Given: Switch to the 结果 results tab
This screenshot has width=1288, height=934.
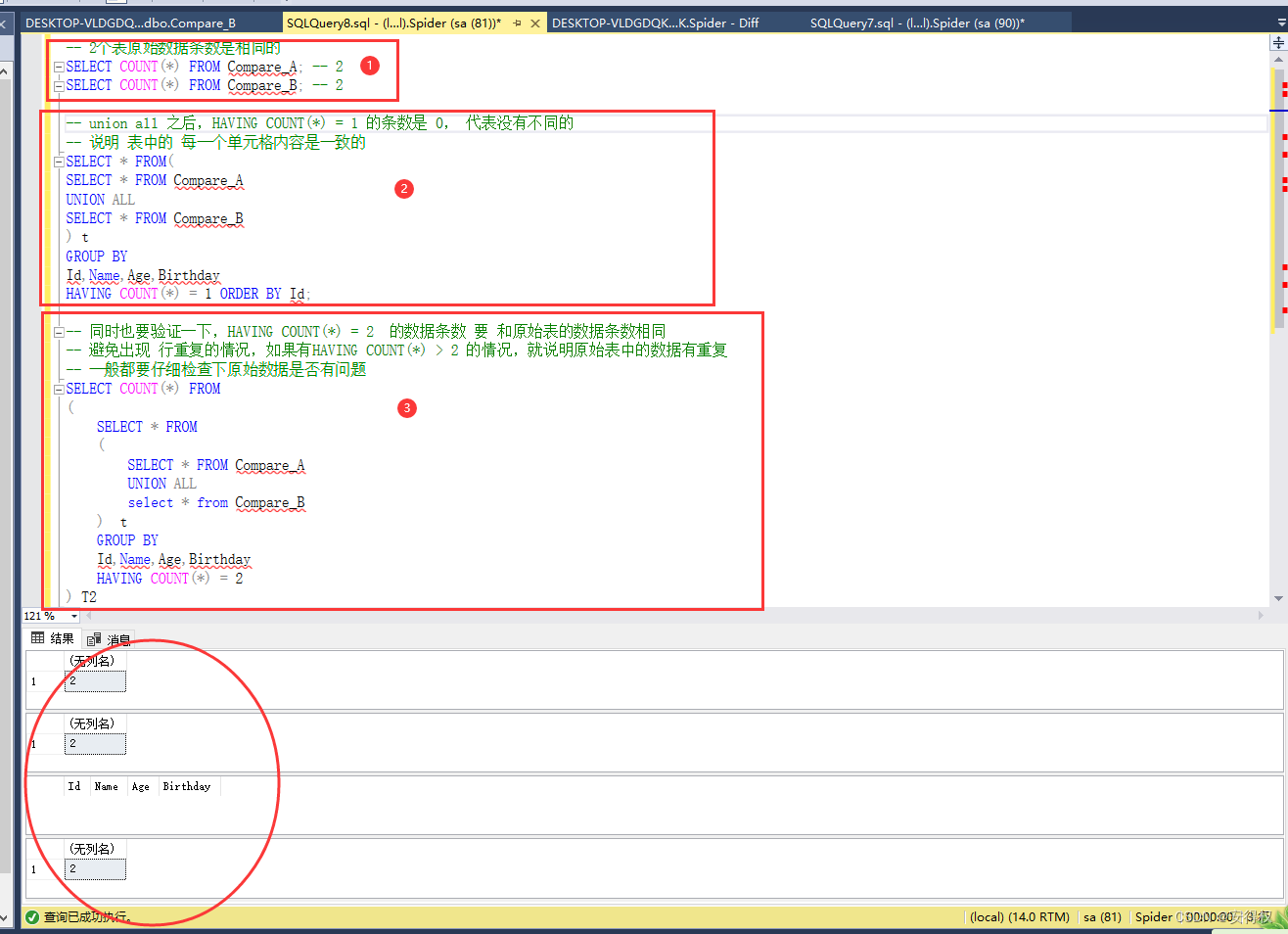Looking at the screenshot, I should tap(53, 638).
